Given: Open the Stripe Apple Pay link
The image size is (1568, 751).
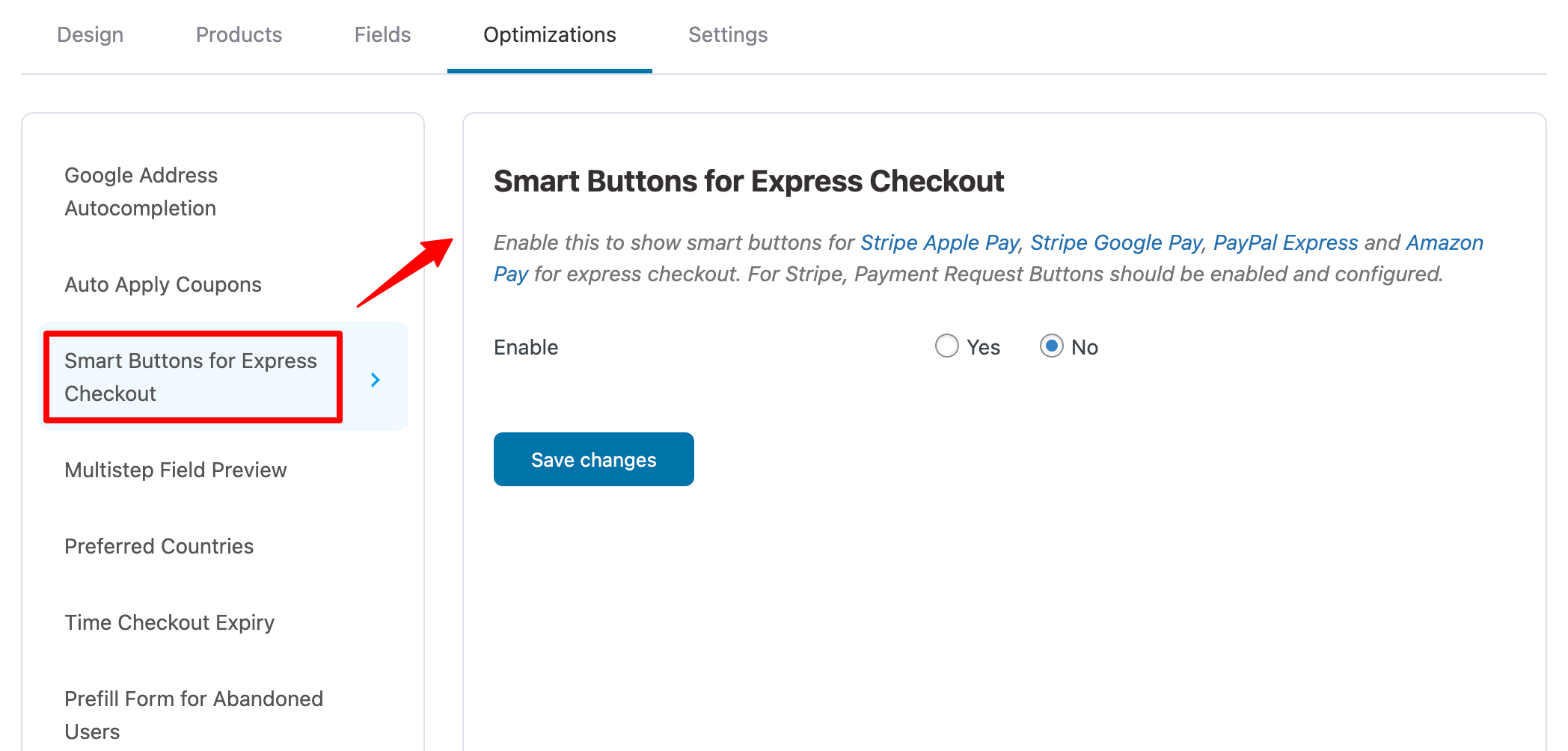Looking at the screenshot, I should tap(937, 242).
